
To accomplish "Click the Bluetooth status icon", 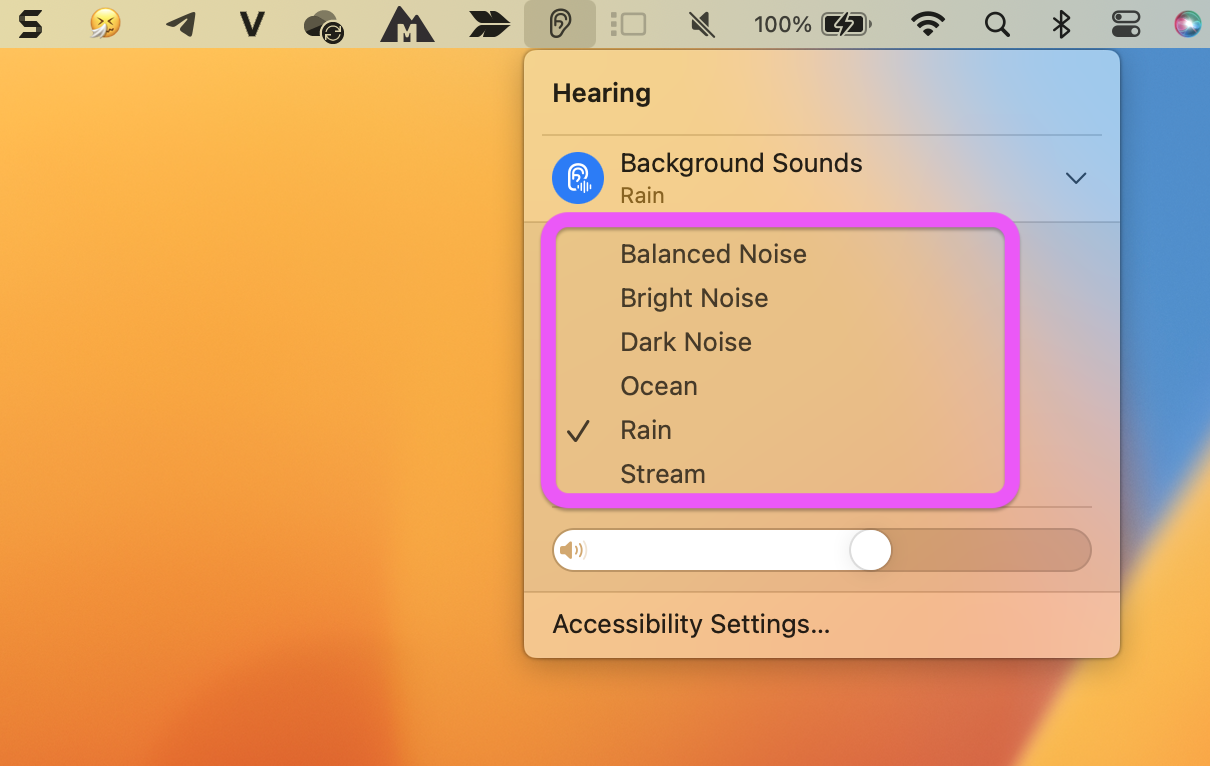I will click(1062, 24).
